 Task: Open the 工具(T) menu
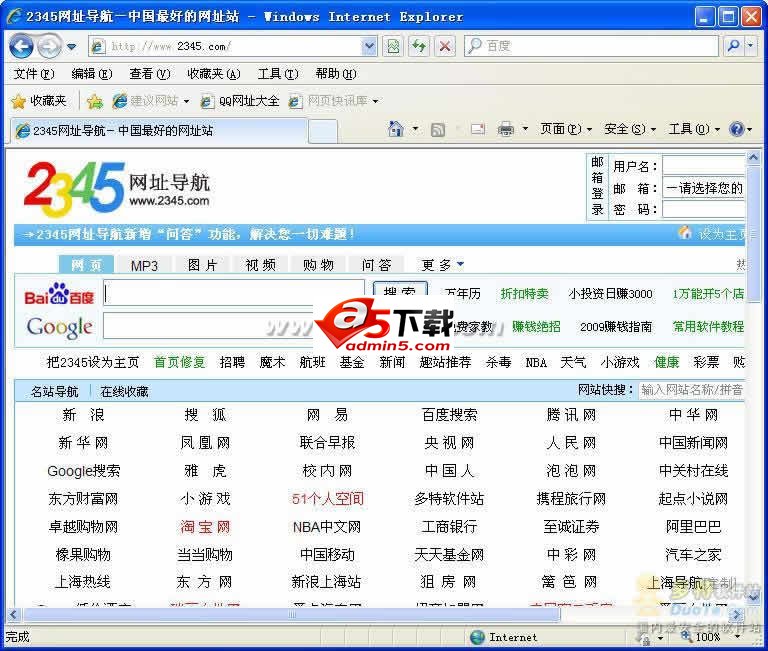[278, 74]
